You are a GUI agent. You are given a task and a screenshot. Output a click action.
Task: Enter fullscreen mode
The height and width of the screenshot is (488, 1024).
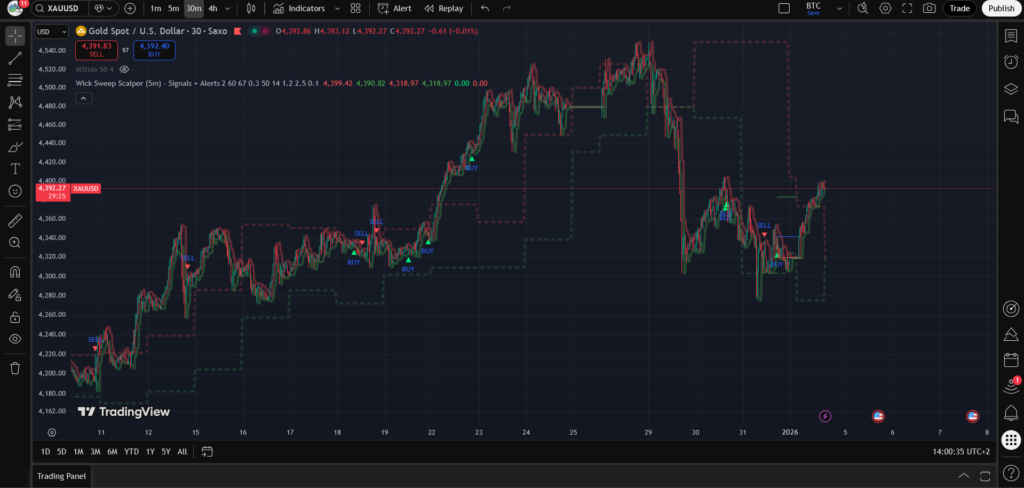tap(907, 8)
